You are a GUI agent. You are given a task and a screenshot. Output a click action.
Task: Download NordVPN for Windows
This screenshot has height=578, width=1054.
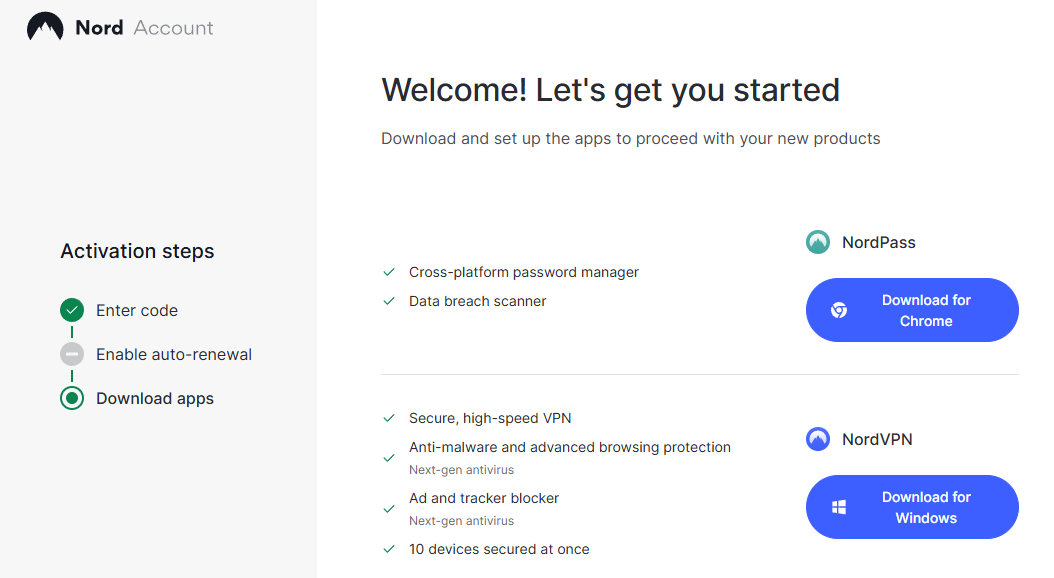[x=912, y=507]
